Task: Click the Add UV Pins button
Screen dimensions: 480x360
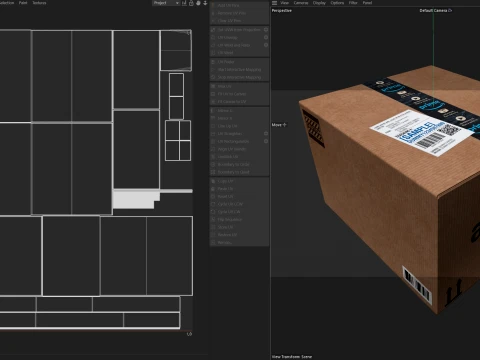Action: tap(239, 6)
